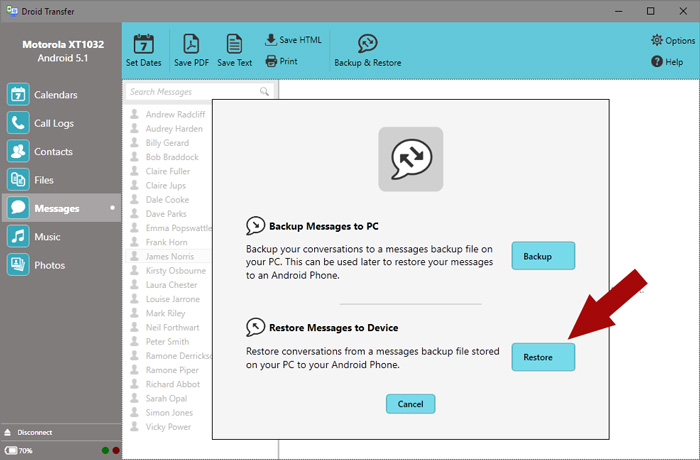This screenshot has width=700, height=460.
Task: Open the Help question mark
Action: click(x=667, y=62)
